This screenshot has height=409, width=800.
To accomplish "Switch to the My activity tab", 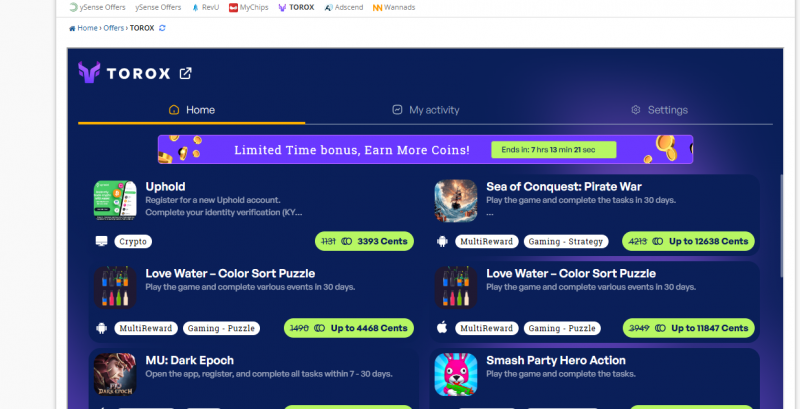I will coord(426,110).
